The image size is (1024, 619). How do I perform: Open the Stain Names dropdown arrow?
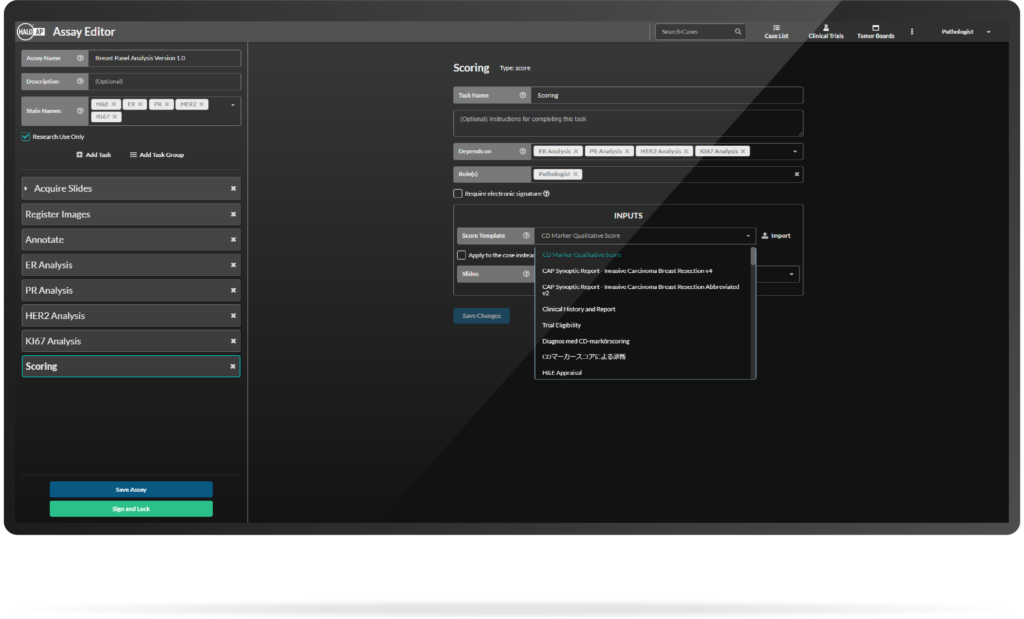pos(233,104)
